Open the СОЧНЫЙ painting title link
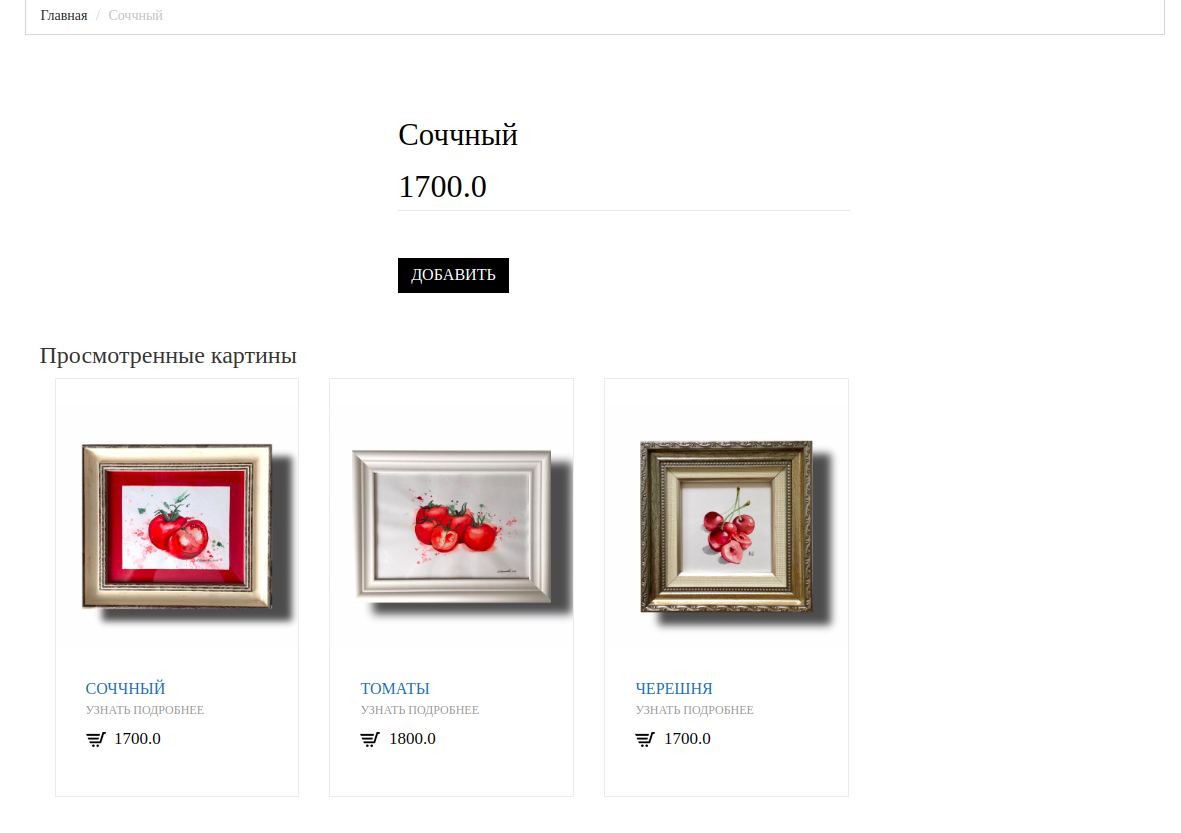 (125, 688)
